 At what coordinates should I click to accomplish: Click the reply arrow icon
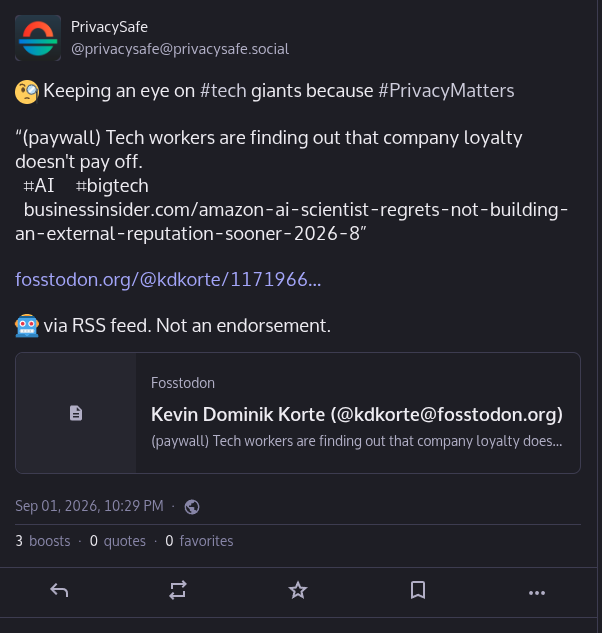click(x=59, y=591)
